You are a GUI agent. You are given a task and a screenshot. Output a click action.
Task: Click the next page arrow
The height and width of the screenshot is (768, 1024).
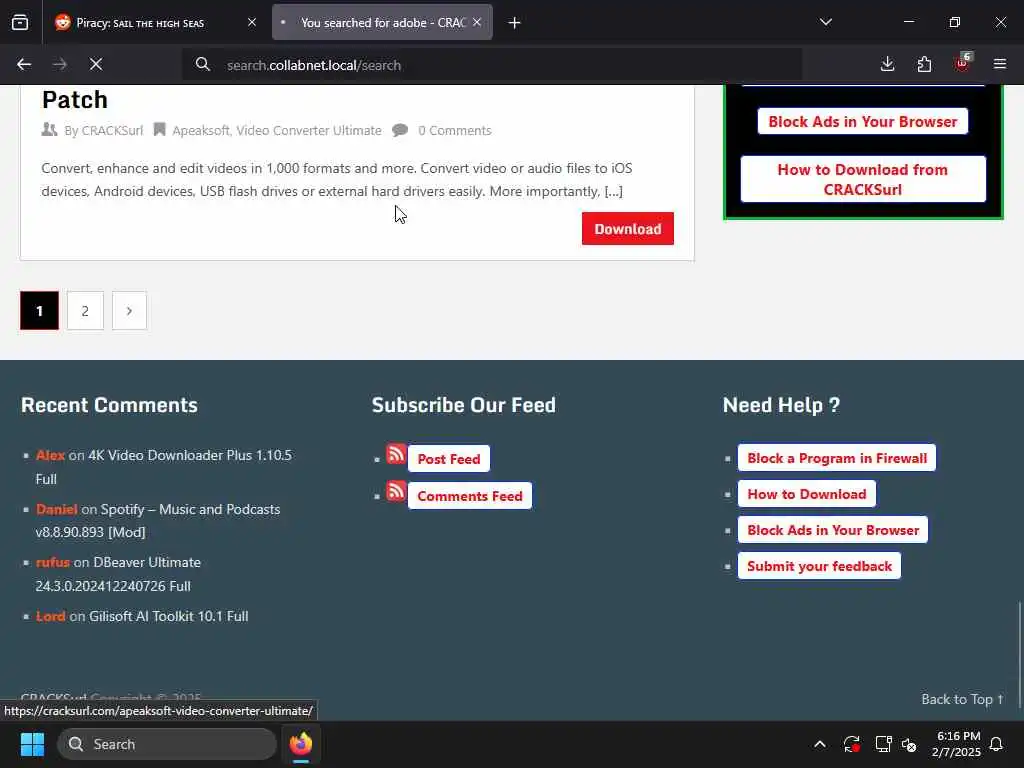point(129,311)
